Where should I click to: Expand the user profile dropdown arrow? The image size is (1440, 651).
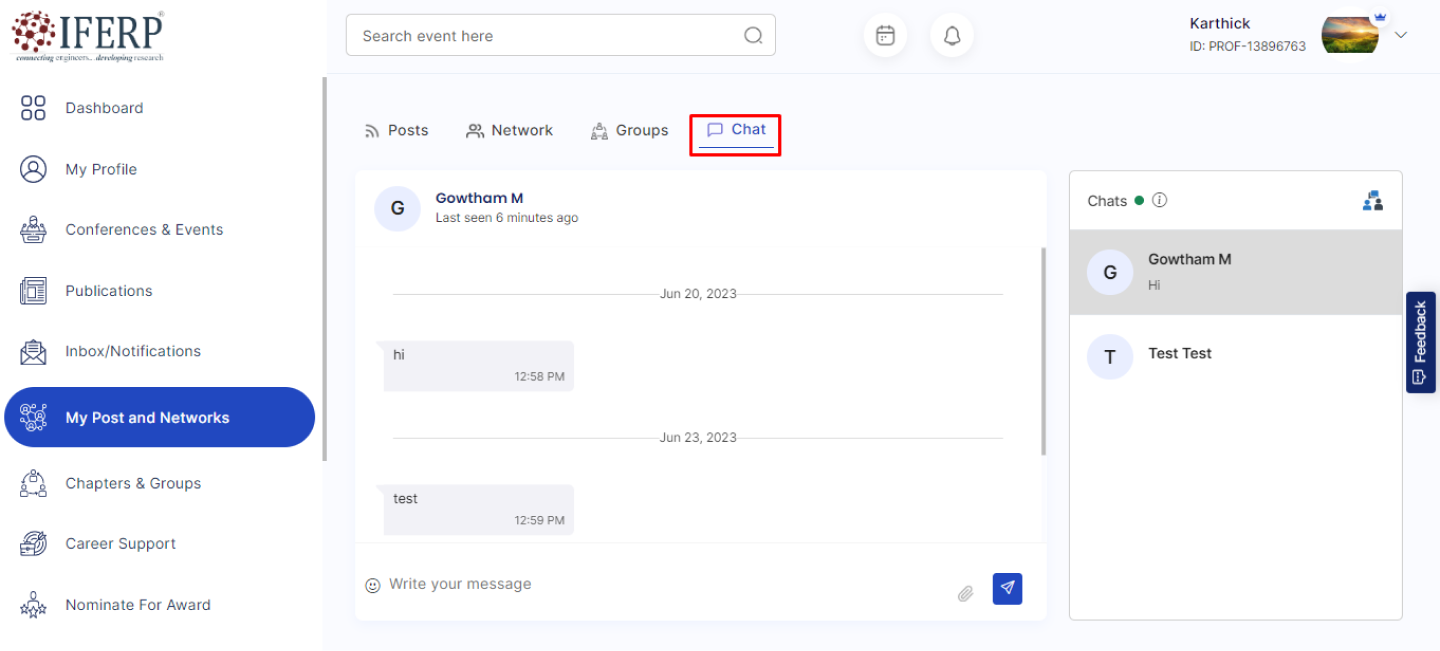click(1401, 35)
